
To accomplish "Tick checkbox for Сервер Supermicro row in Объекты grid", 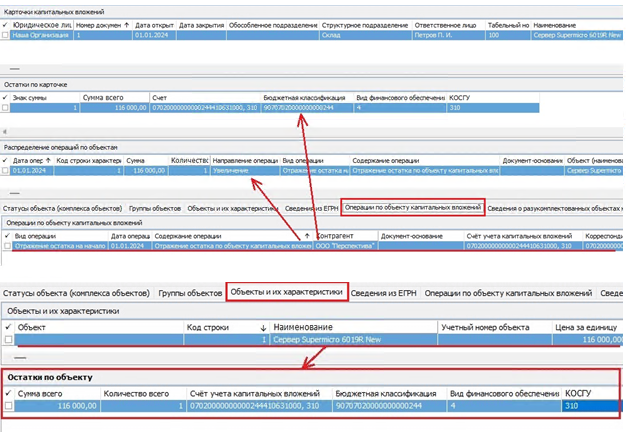I will 8,340.
